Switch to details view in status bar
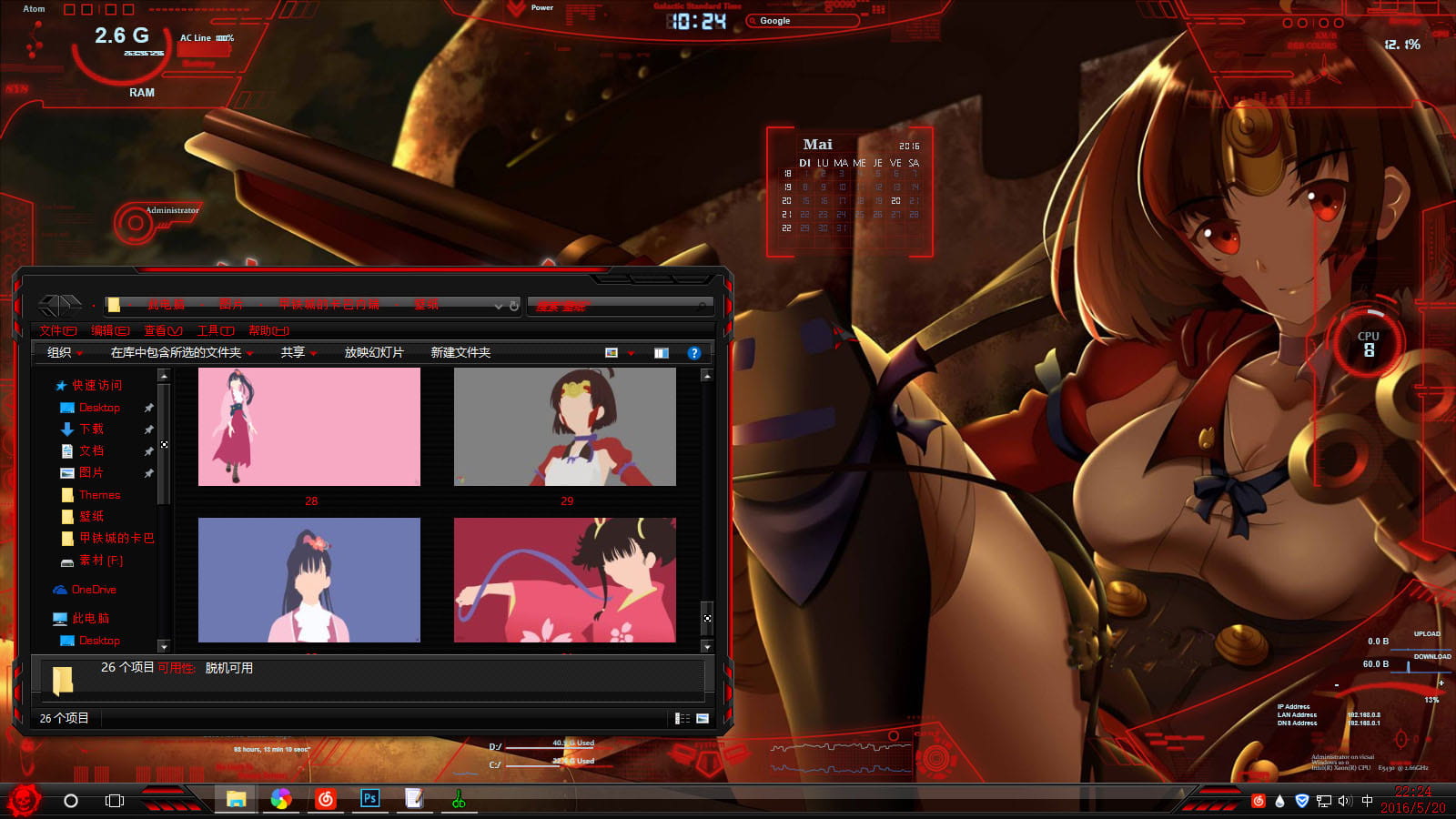The width and height of the screenshot is (1456, 819). pyautogui.click(x=682, y=719)
